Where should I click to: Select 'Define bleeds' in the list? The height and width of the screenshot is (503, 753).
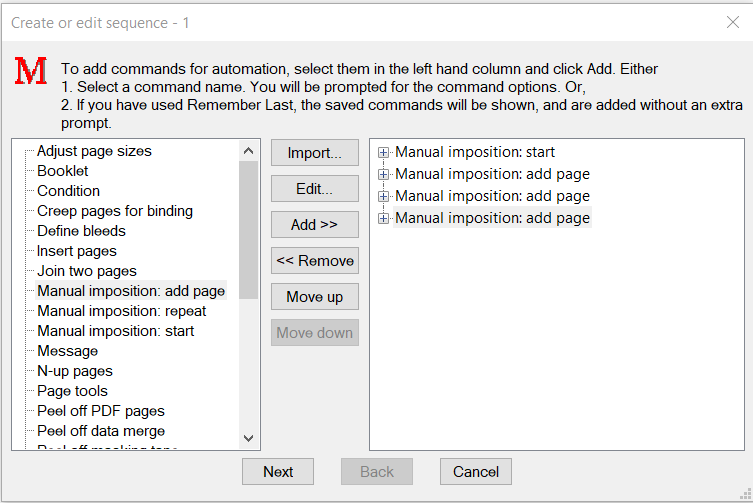coord(81,231)
